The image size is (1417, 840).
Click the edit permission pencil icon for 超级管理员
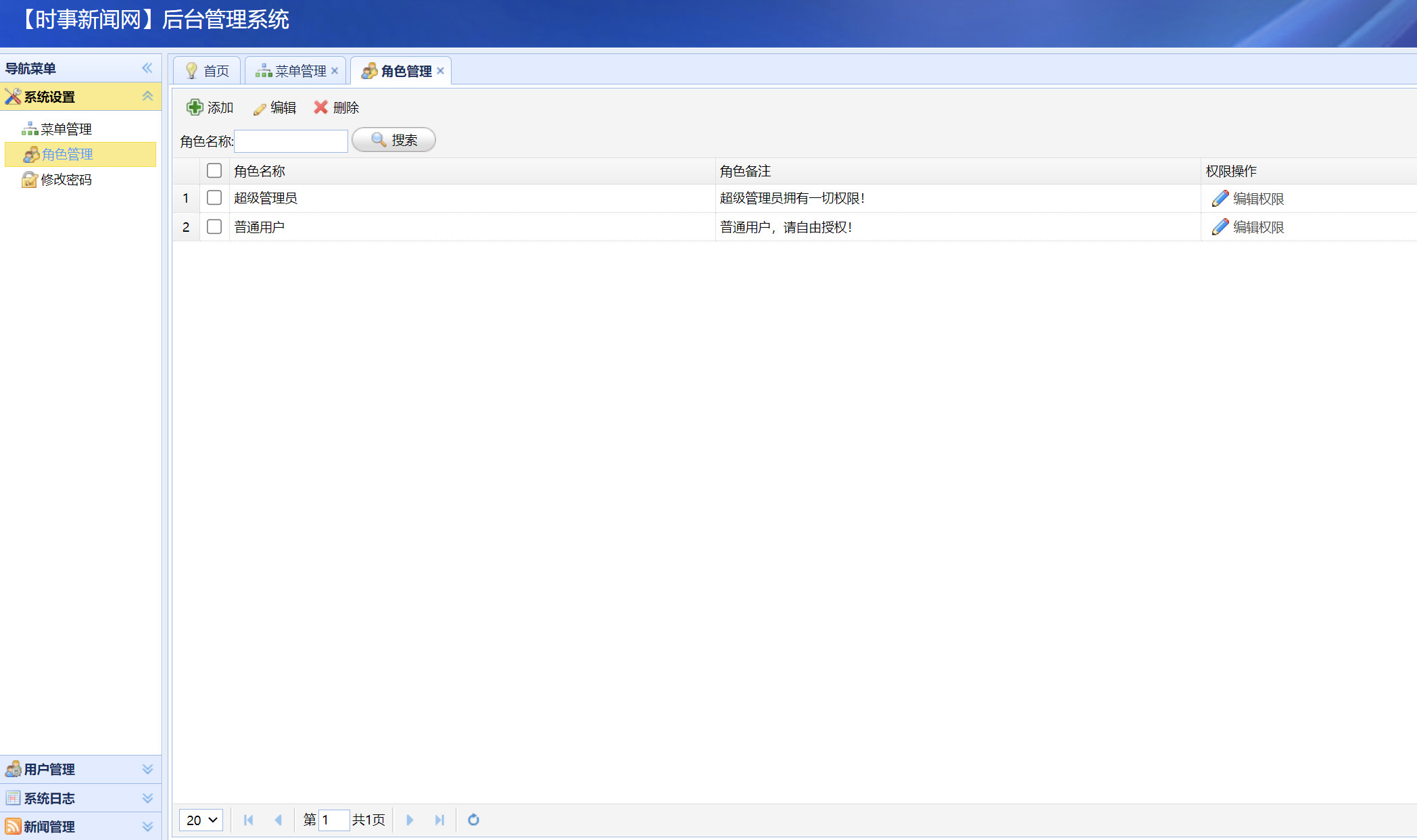point(1220,199)
